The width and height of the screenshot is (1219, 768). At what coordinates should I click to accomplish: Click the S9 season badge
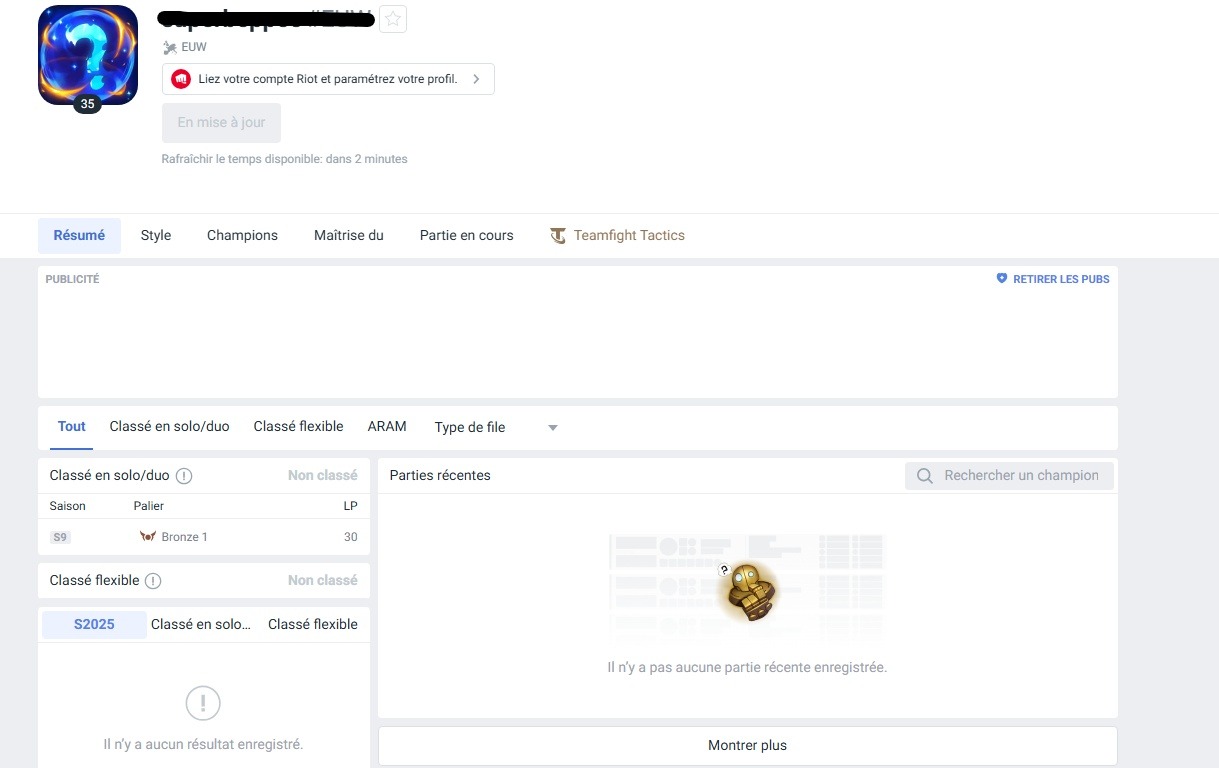pos(60,537)
